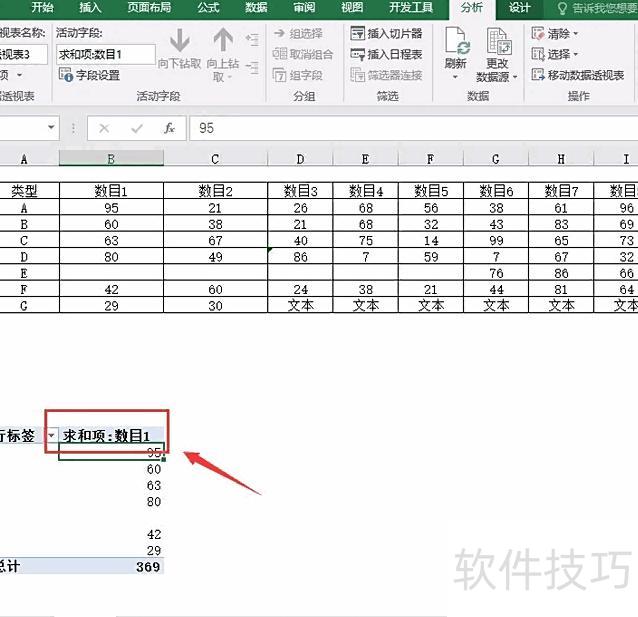Click 筛选器连接 filter connections
The image size is (638, 617).
click(x=387, y=75)
